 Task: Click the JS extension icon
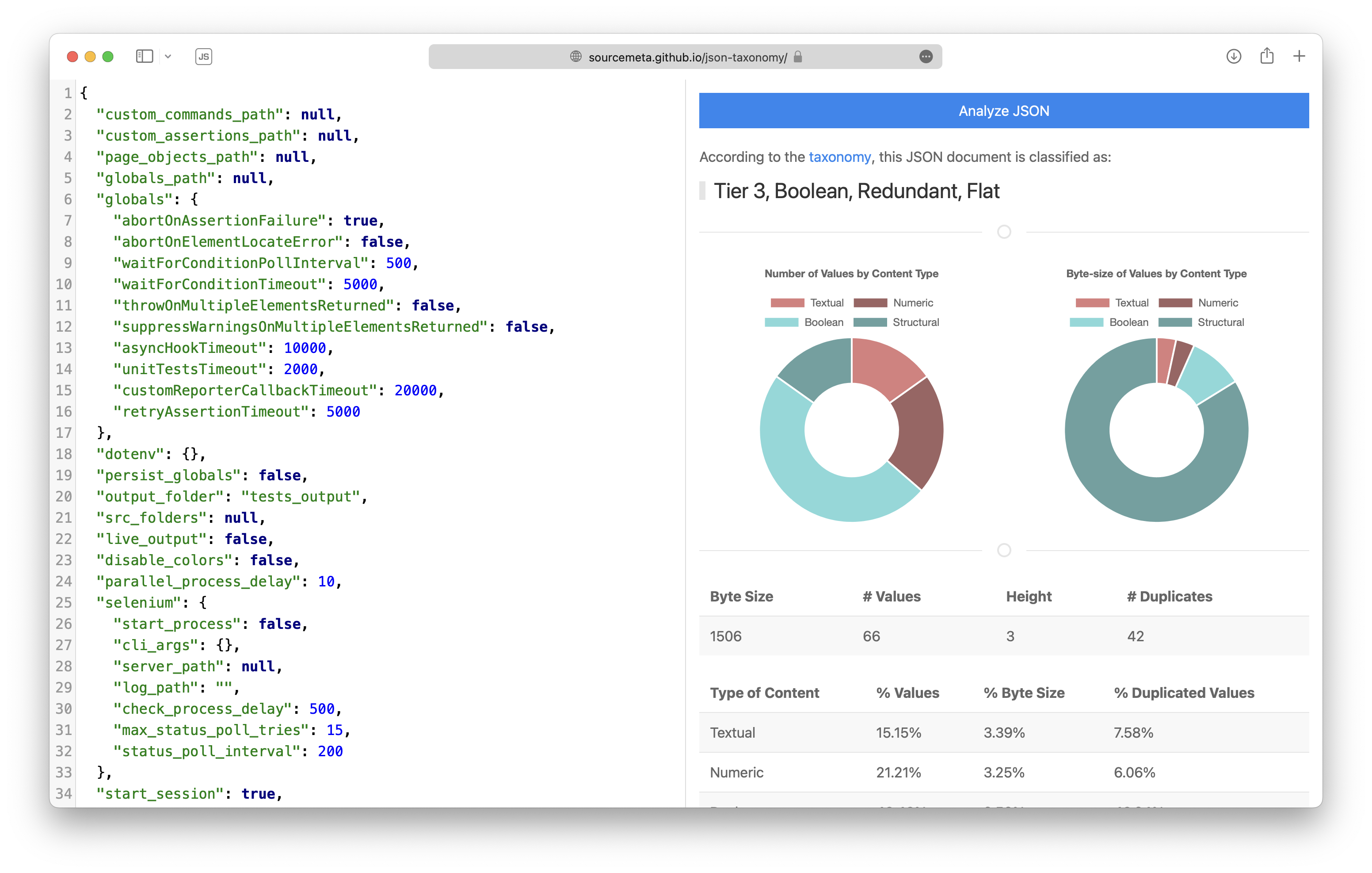[203, 57]
